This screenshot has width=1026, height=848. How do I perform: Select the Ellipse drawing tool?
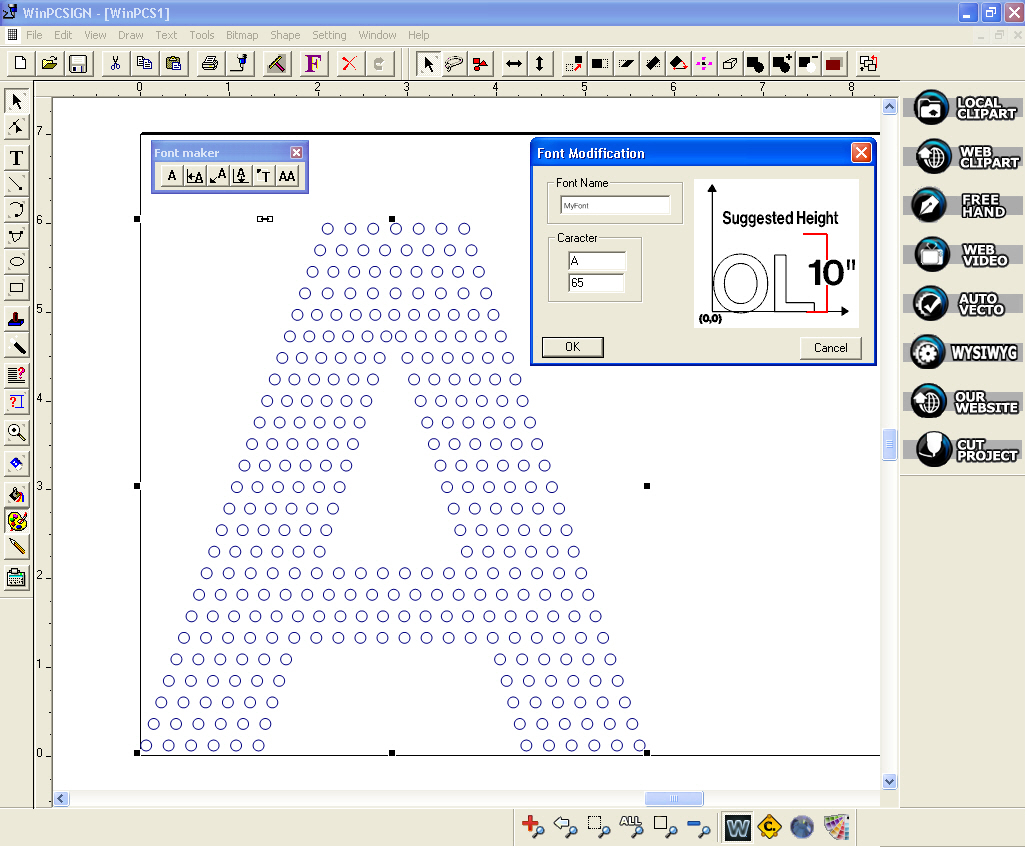click(x=16, y=261)
